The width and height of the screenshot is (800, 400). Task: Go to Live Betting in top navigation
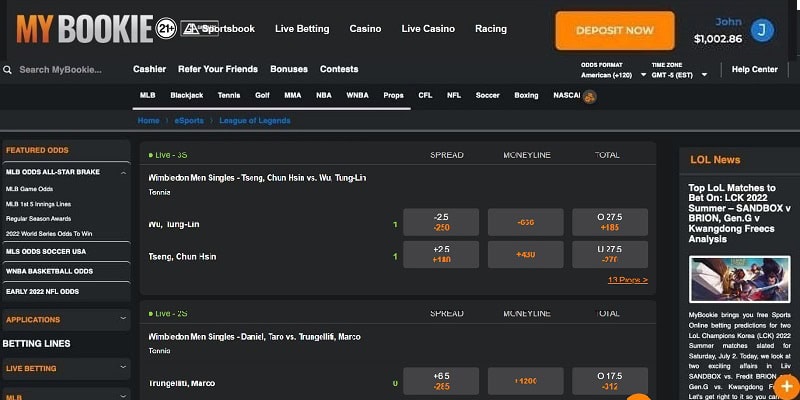click(x=302, y=29)
